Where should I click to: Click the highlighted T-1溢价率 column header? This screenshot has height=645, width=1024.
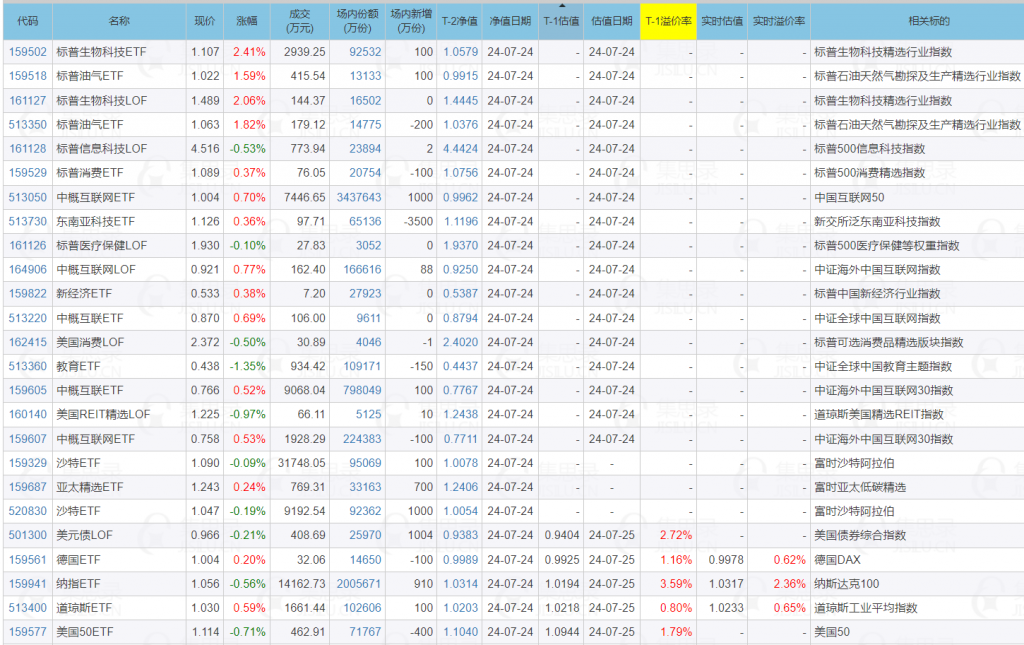tap(668, 21)
